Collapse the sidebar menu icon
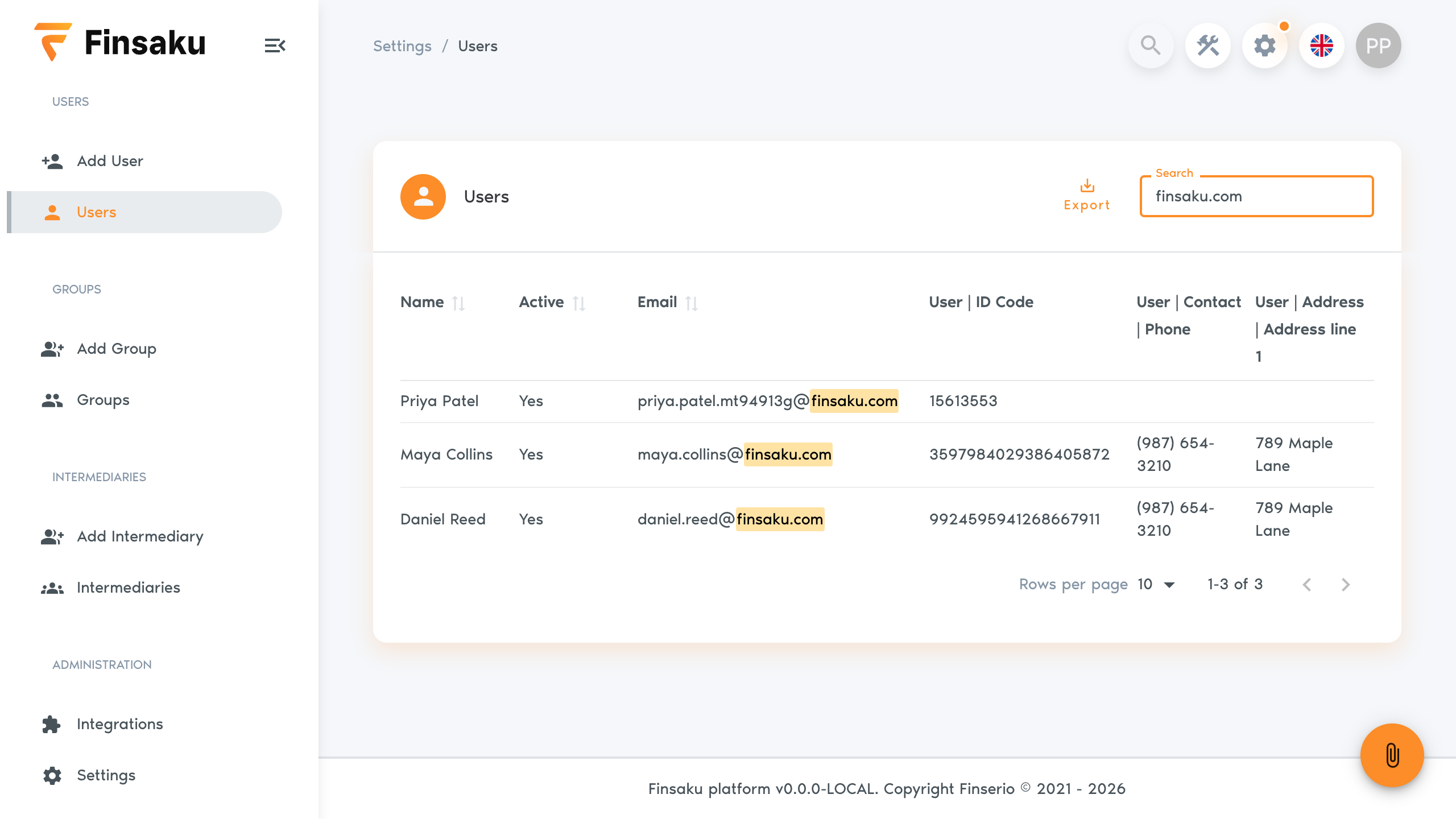 (x=275, y=45)
